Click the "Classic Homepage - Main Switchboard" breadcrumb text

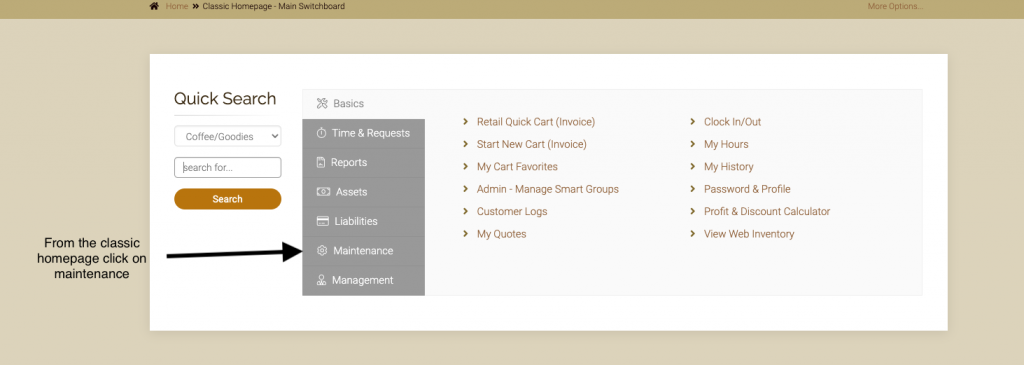click(x=274, y=7)
